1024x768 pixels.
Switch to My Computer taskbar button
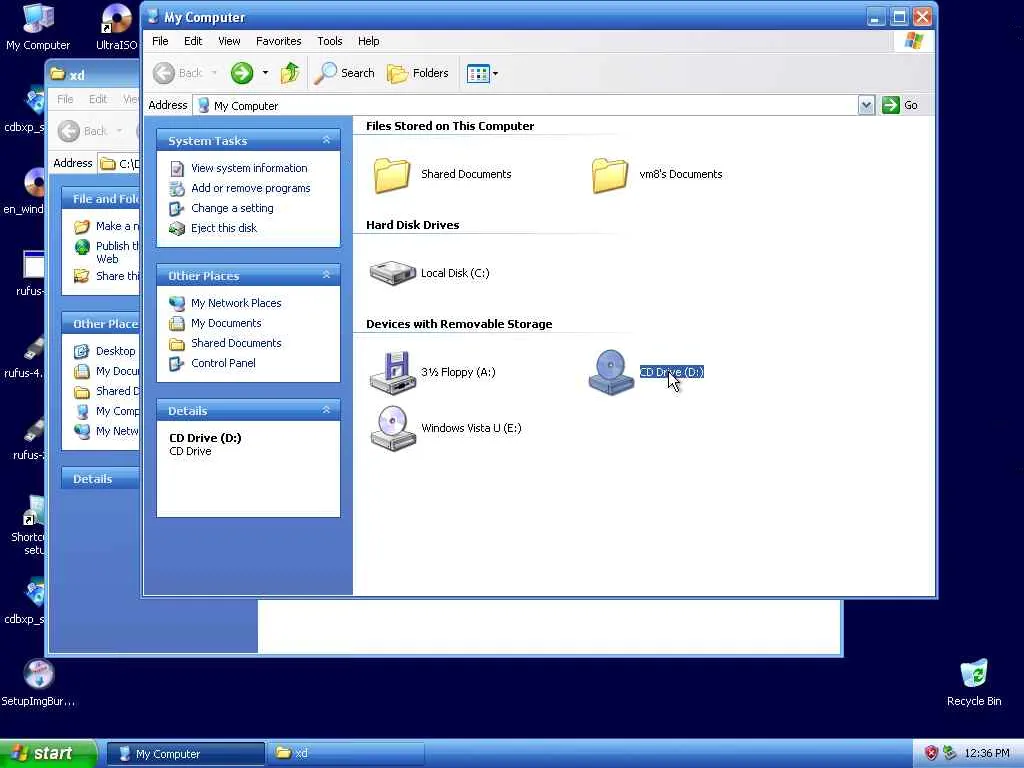186,754
